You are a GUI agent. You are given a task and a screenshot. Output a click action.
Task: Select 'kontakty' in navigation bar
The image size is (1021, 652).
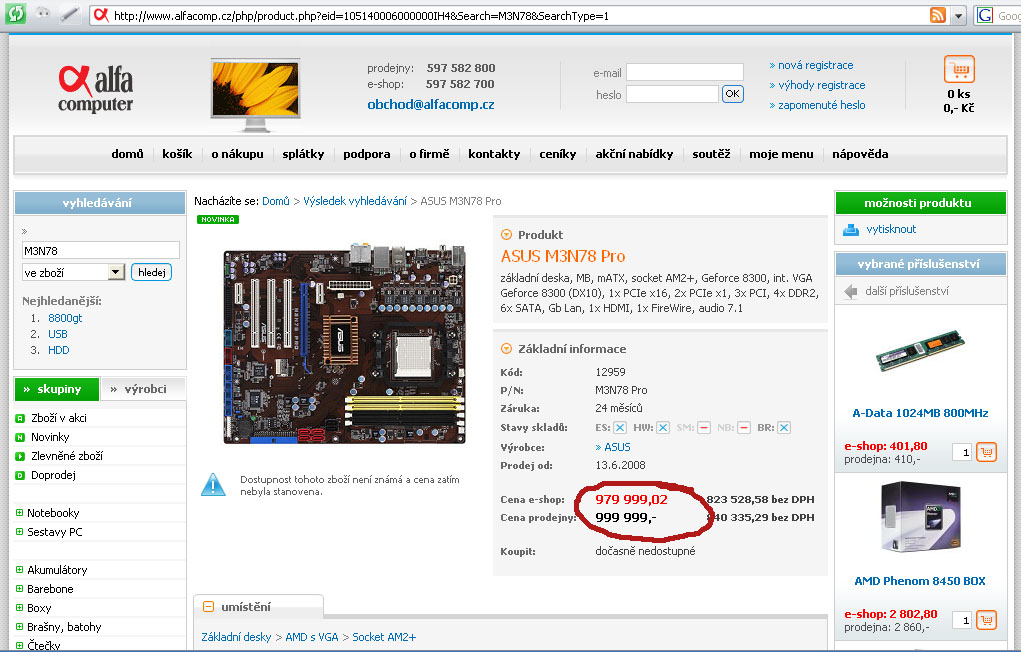click(x=494, y=154)
